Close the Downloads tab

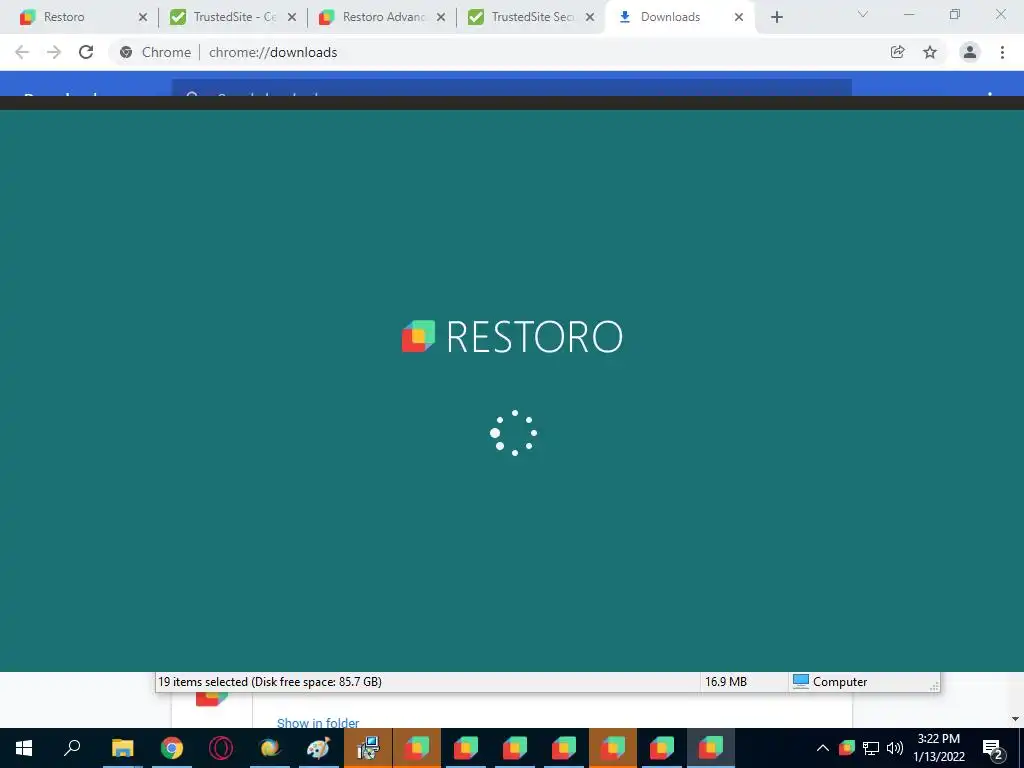click(739, 17)
